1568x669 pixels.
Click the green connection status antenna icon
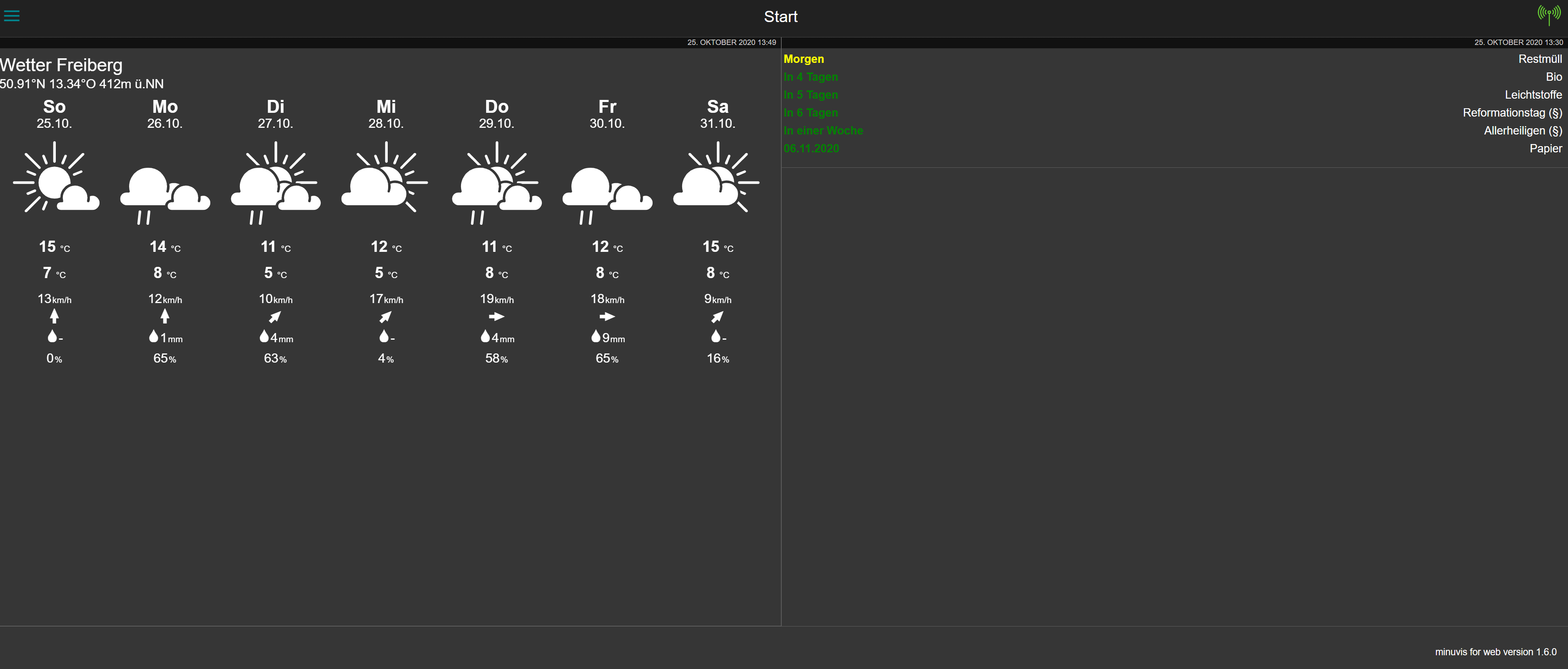tap(1548, 14)
